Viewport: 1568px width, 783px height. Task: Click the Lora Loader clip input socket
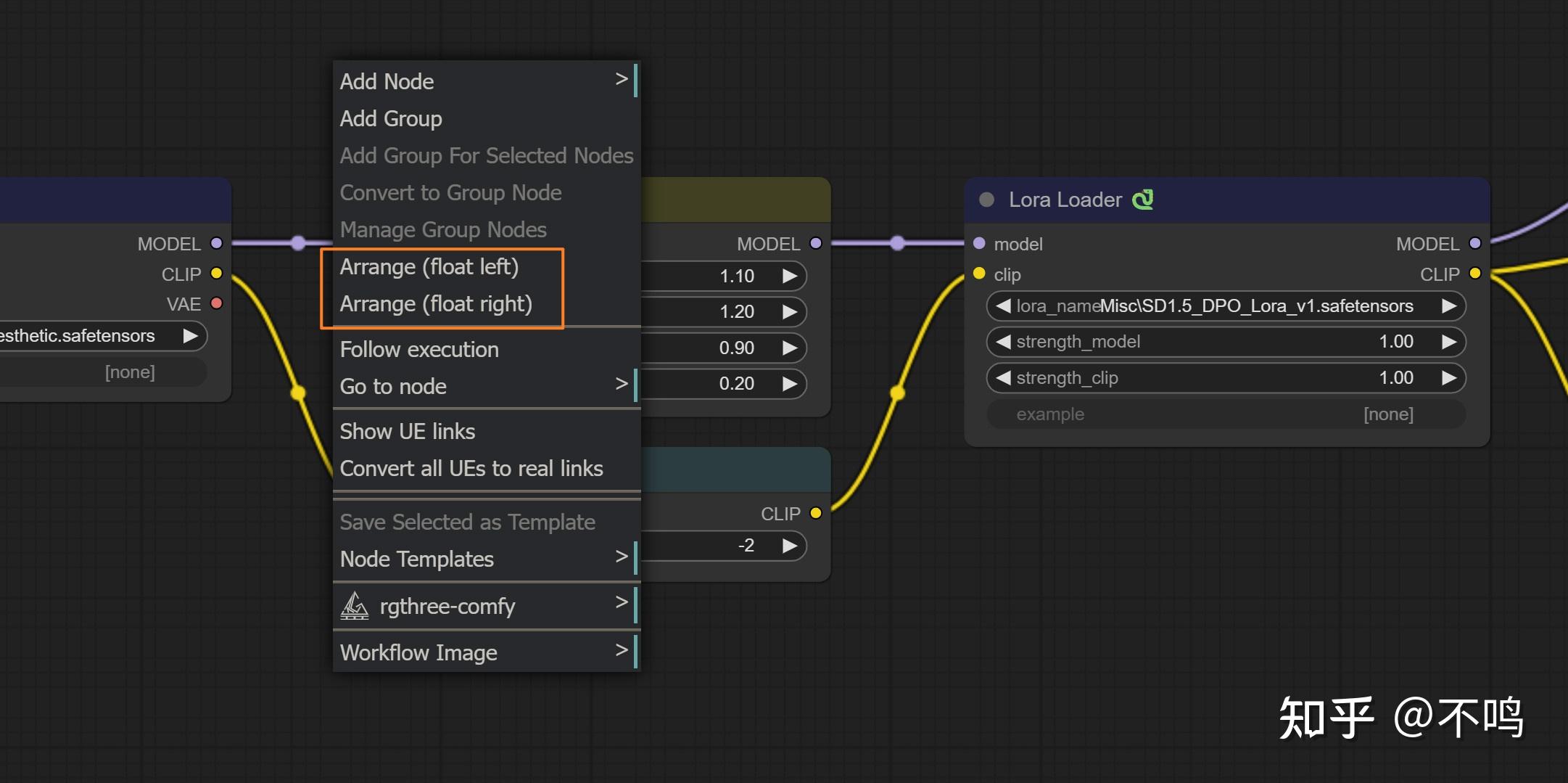tap(979, 274)
